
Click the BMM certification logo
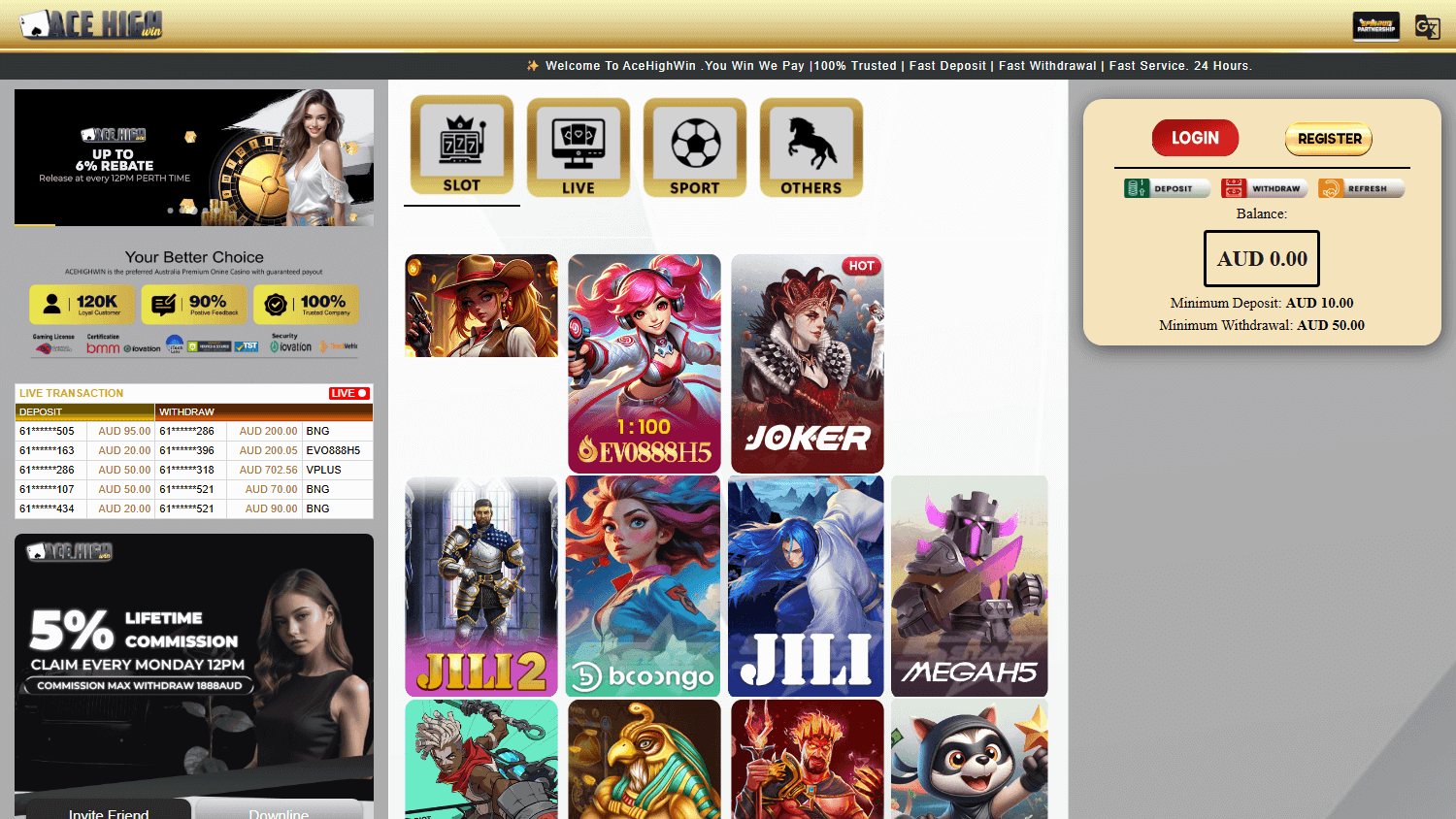pyautogui.click(x=102, y=347)
